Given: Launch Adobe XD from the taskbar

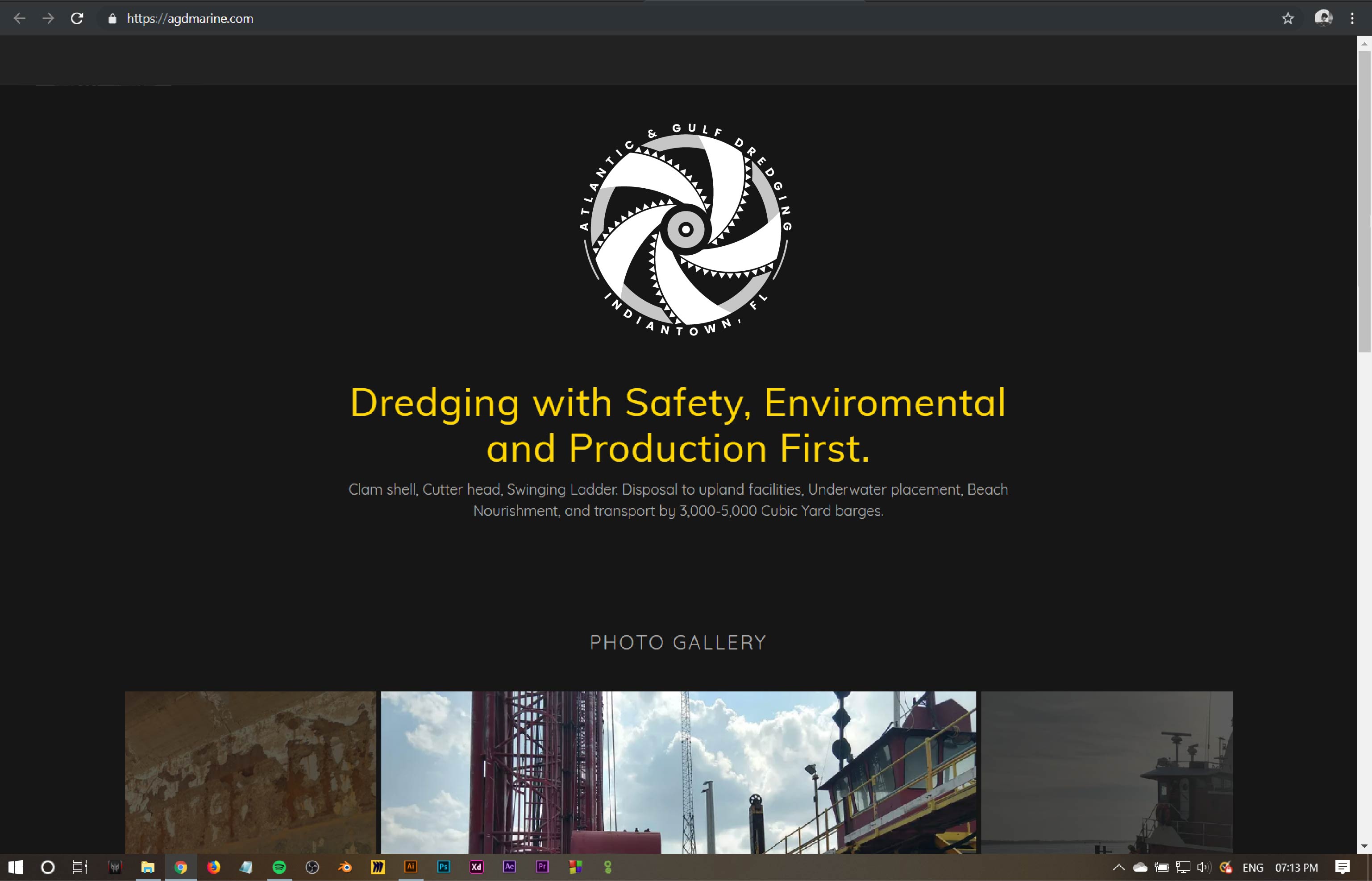Looking at the screenshot, I should pyautogui.click(x=476, y=867).
